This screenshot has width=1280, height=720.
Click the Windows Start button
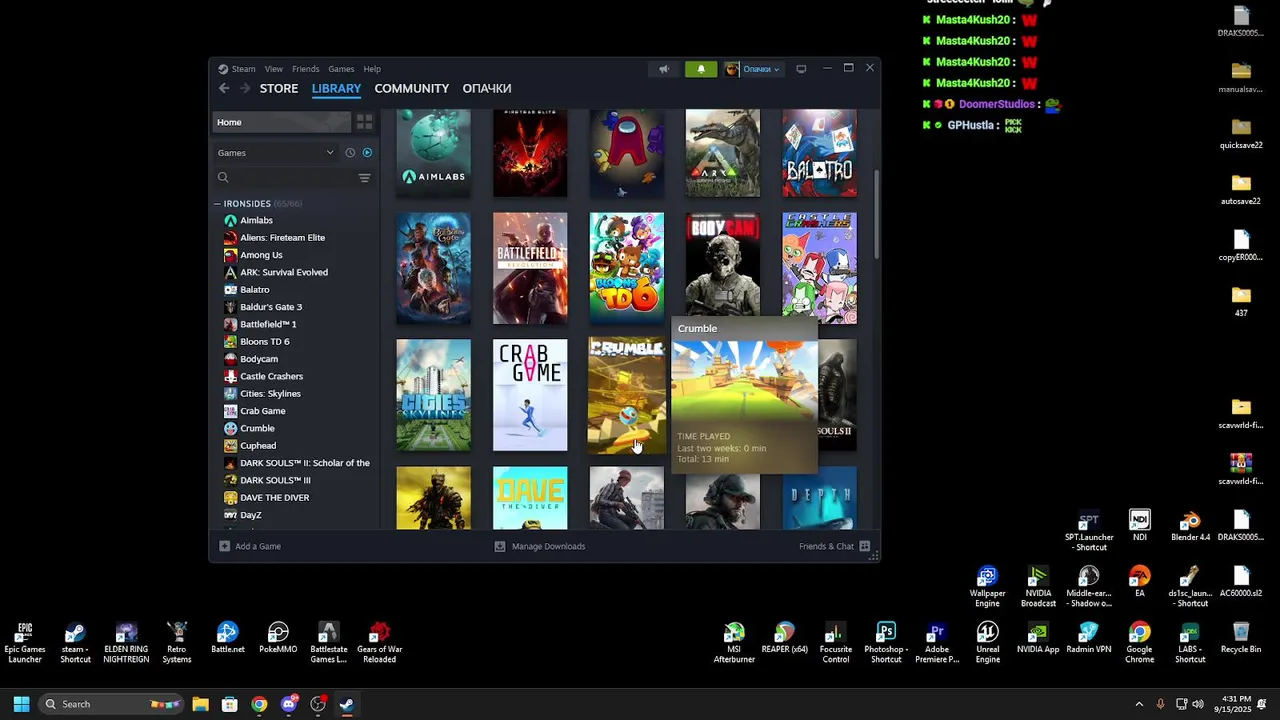21,704
